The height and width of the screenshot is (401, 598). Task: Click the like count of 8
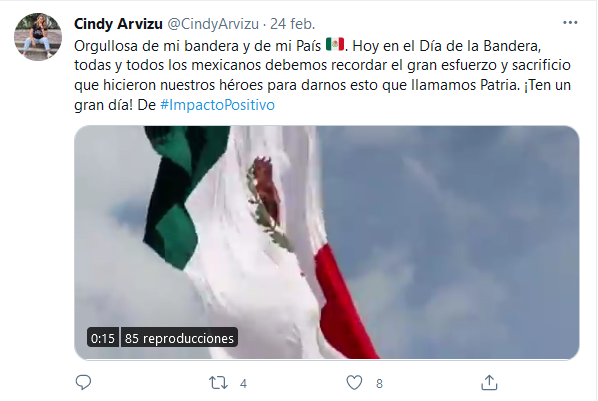coord(379,383)
